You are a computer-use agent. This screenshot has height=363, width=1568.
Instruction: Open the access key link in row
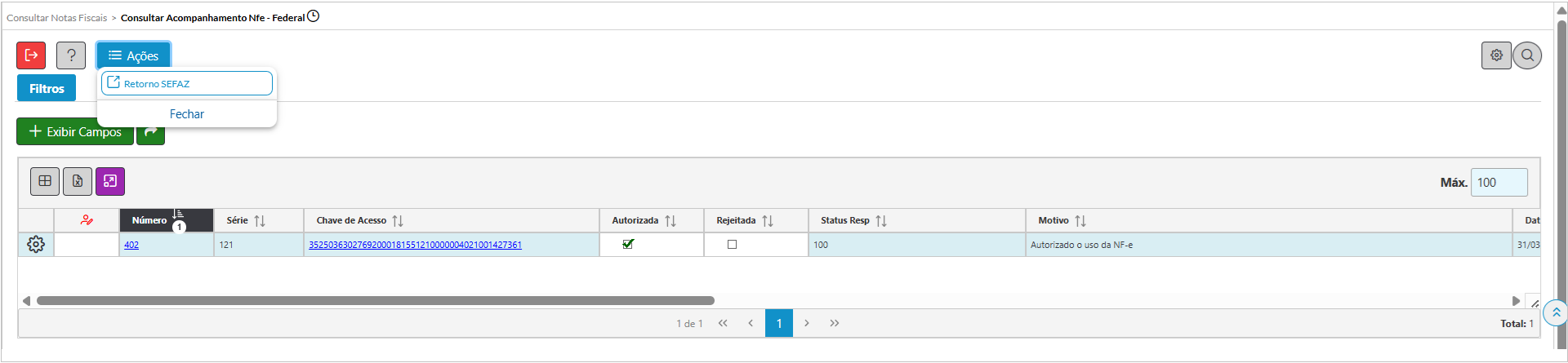click(x=415, y=245)
